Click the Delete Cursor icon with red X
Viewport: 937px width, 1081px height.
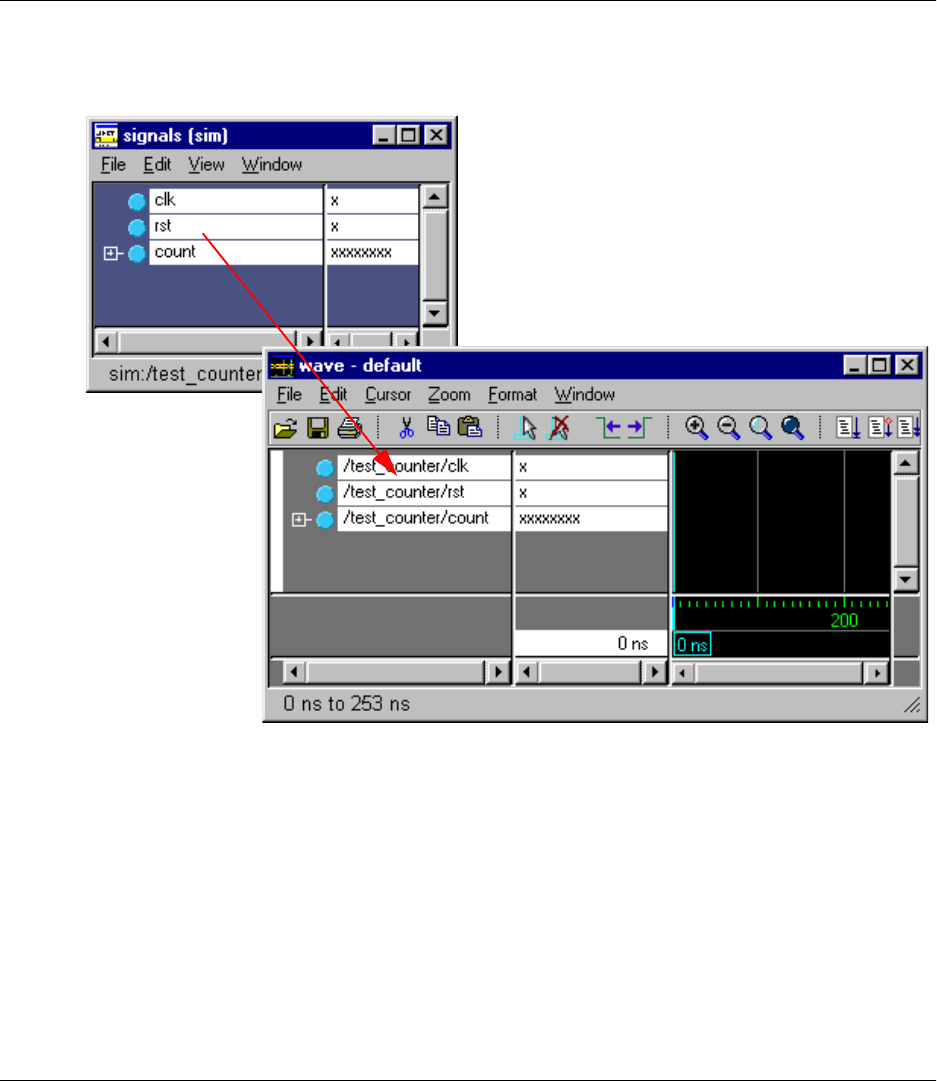point(558,427)
